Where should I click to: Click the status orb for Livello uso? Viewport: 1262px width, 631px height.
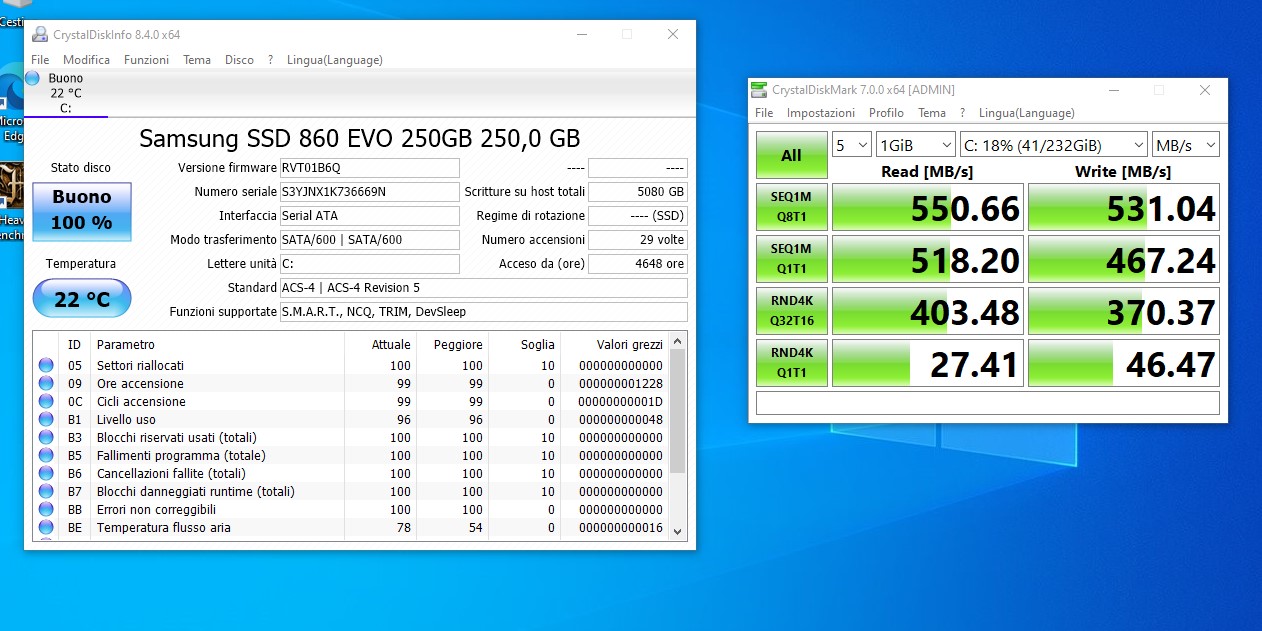pos(46,419)
